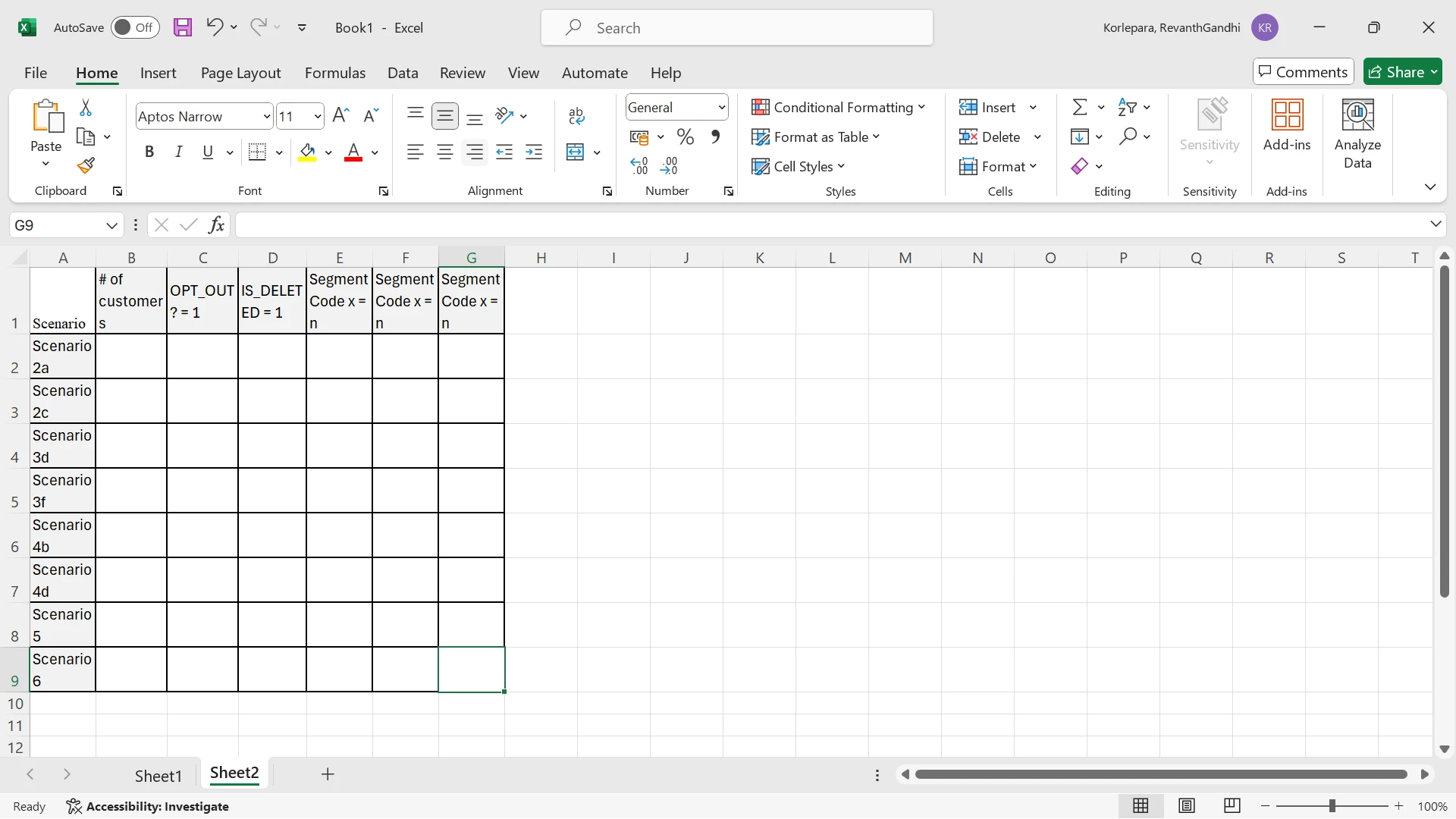
Task: Open the font name dropdown
Action: point(266,117)
